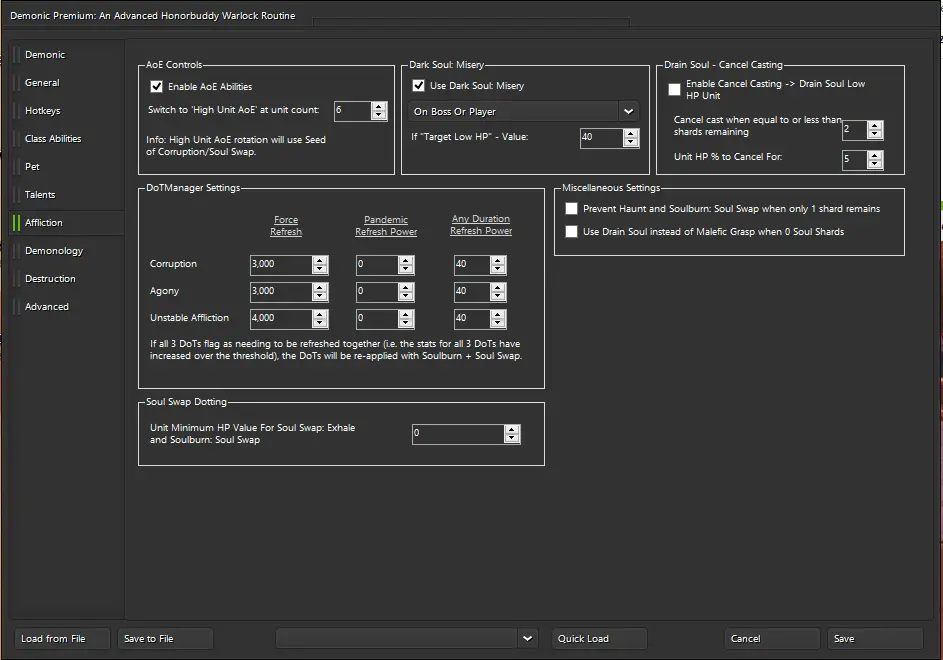
Task: Expand the profile dropdown beside Quick Load
Action: [527, 638]
